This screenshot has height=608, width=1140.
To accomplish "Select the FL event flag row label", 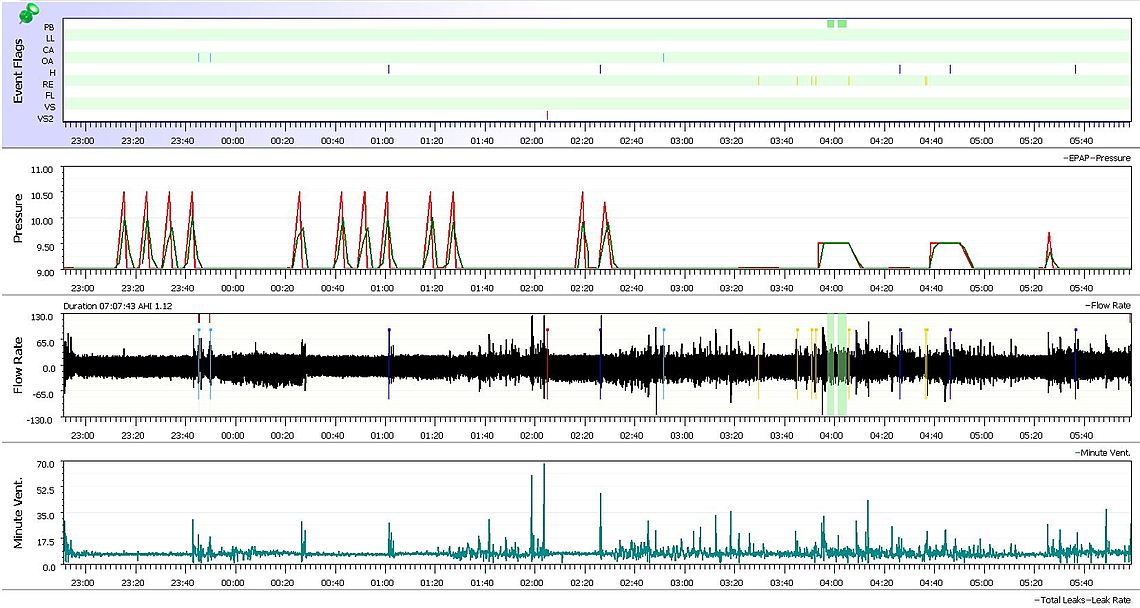I will 49,96.
